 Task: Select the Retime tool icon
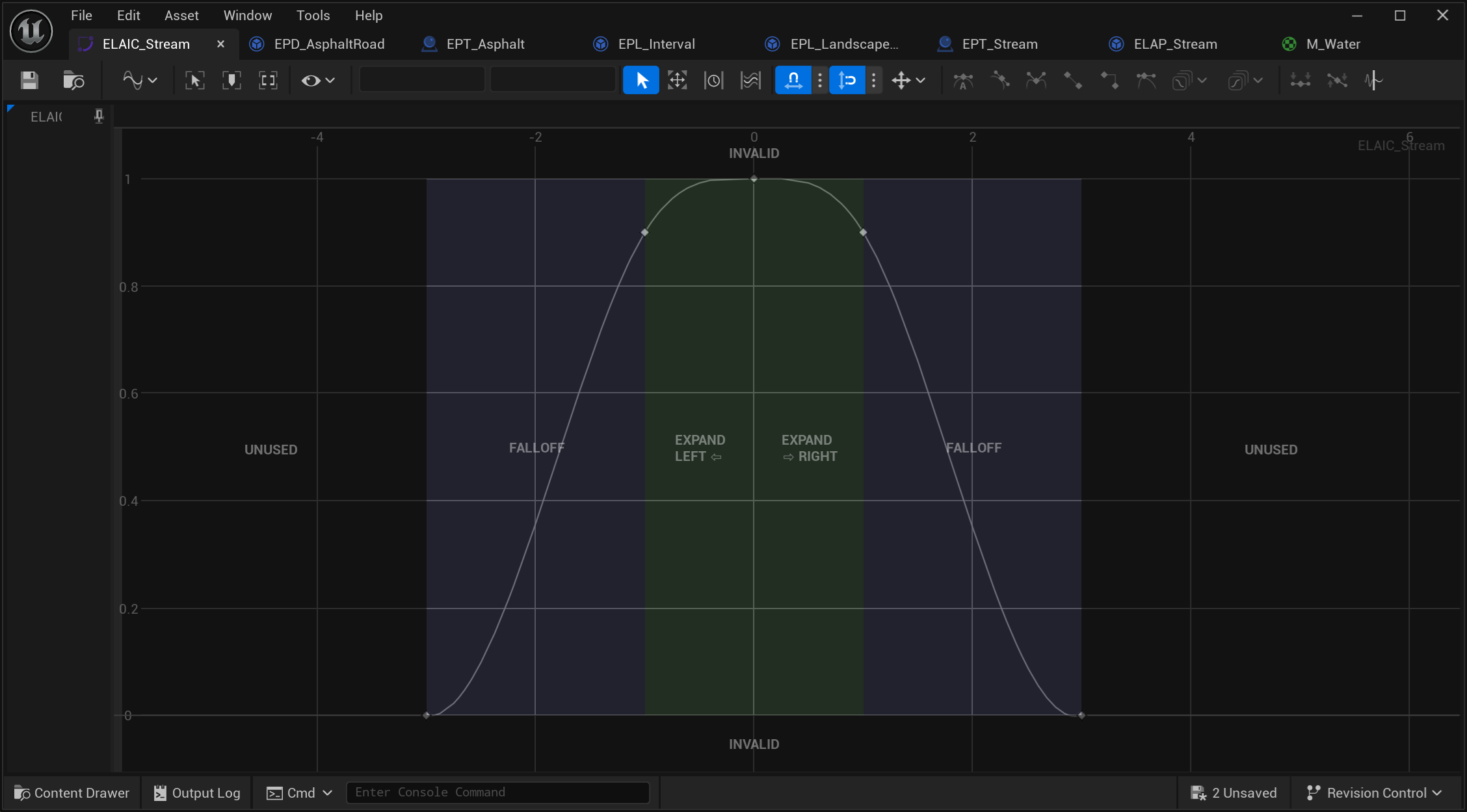[x=713, y=81]
